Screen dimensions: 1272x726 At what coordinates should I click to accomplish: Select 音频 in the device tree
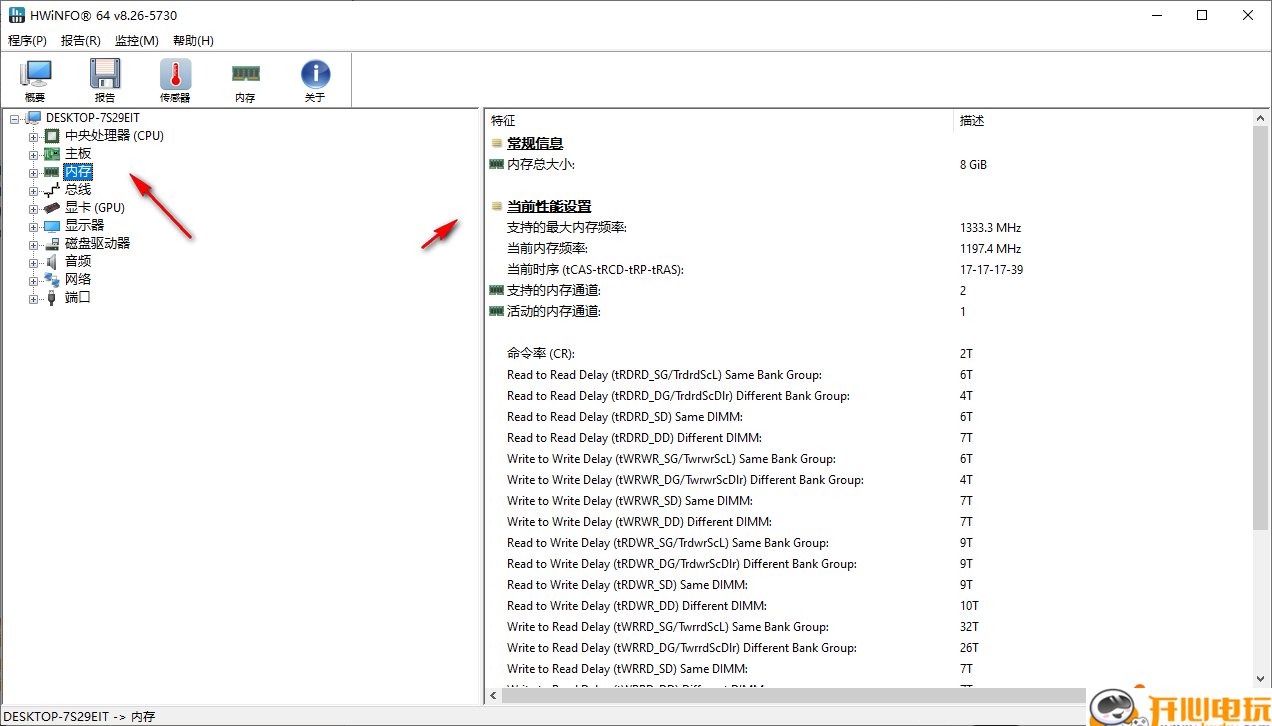(x=77, y=261)
